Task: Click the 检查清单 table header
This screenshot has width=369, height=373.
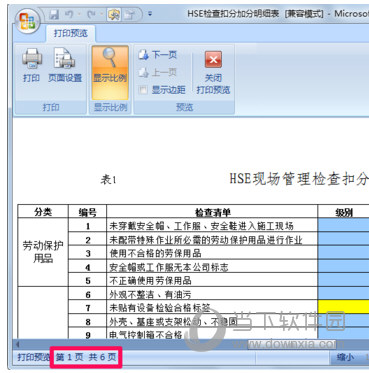Action: [212, 212]
